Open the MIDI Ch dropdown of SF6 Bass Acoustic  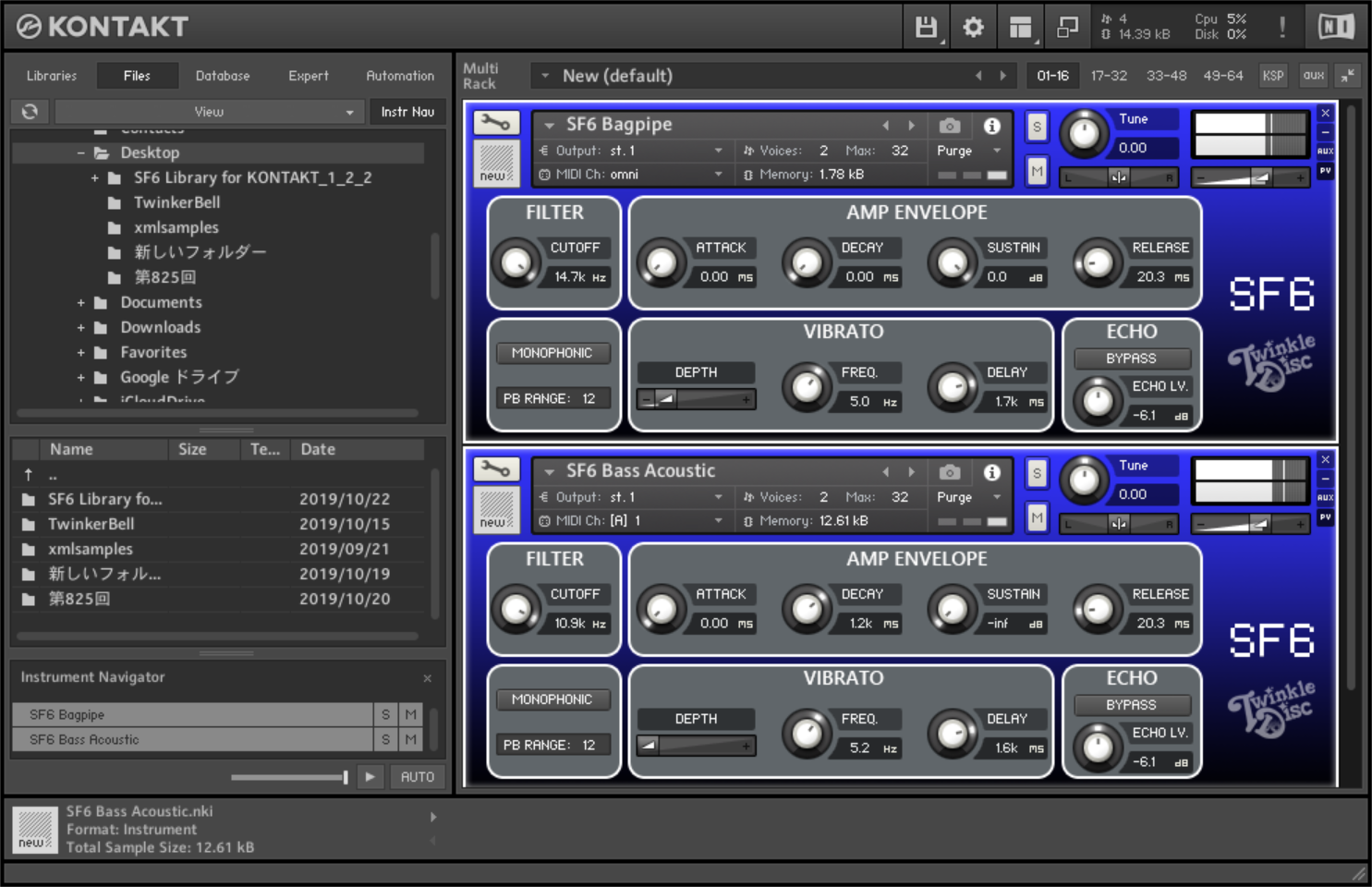(x=631, y=521)
